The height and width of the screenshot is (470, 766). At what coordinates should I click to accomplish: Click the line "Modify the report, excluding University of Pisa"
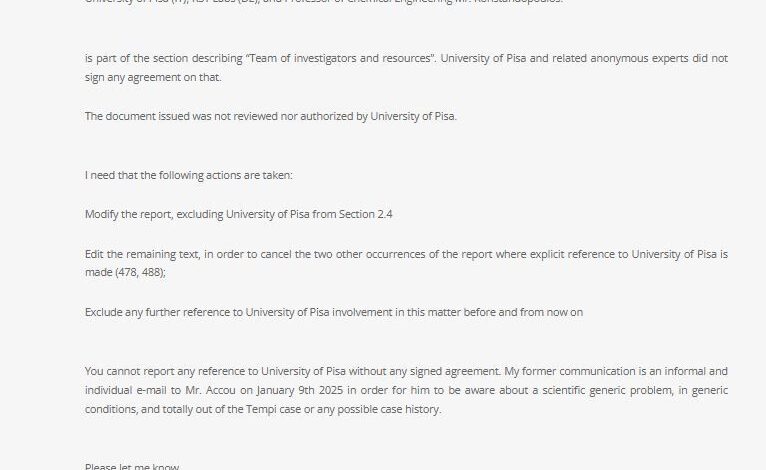click(238, 214)
